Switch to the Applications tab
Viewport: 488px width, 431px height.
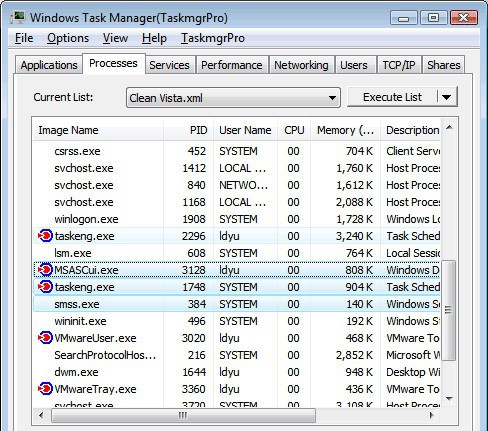(49, 65)
